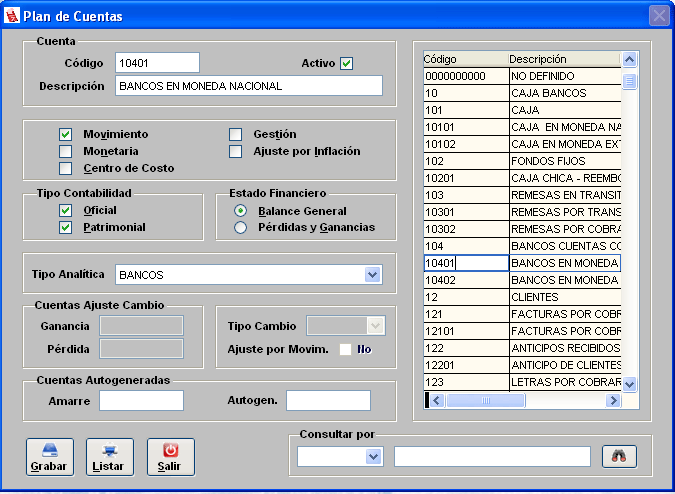
Task: Click the Pérdida account field
Action: 141,349
